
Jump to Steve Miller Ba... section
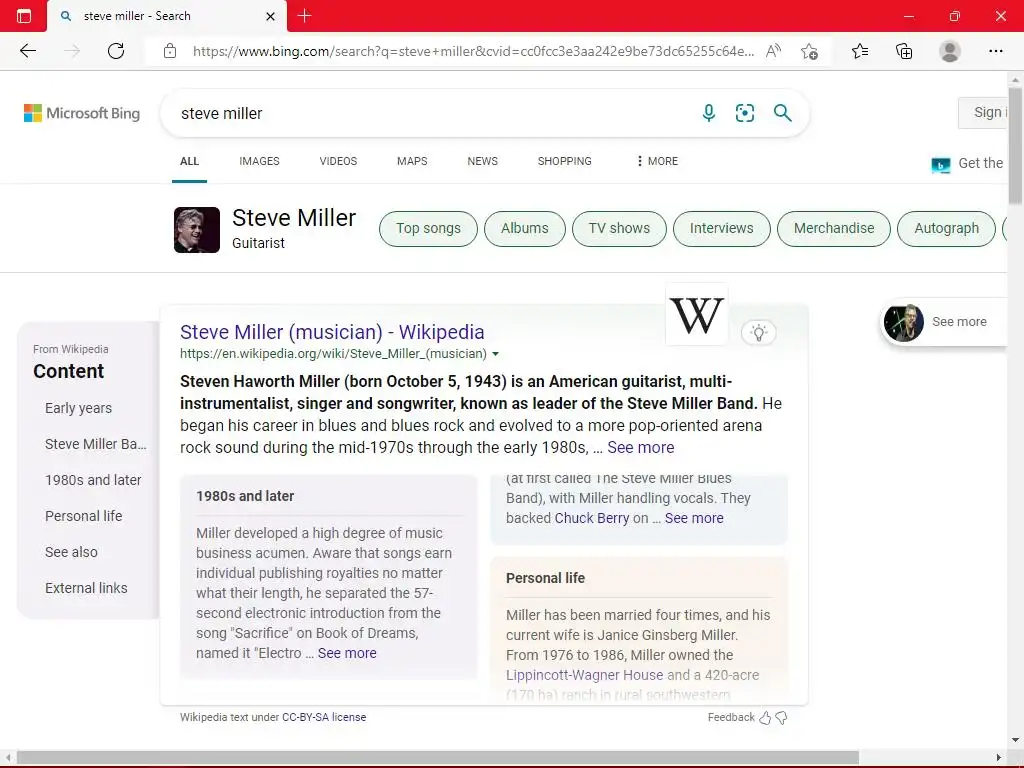[96, 444]
